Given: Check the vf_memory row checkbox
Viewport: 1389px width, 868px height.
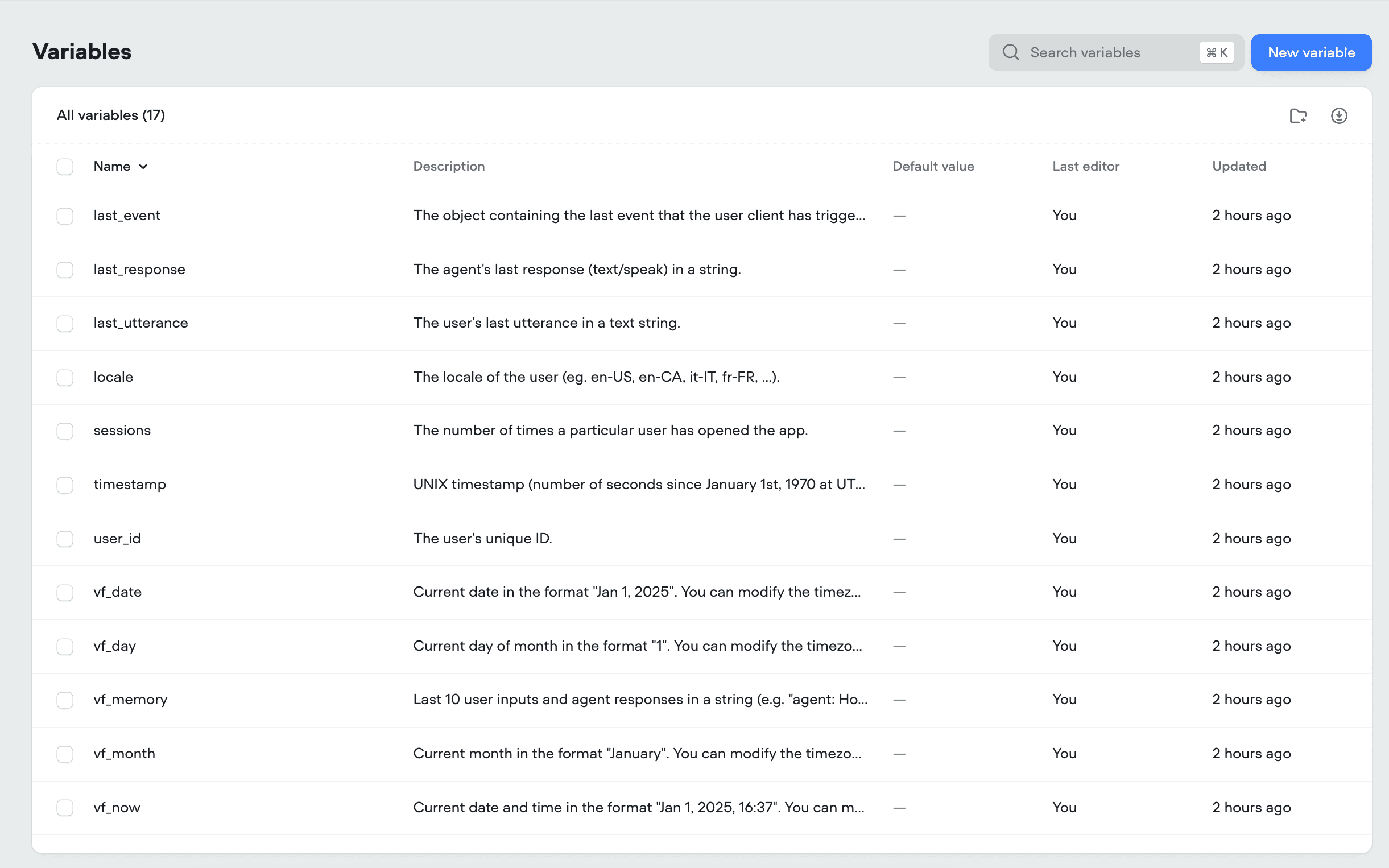Looking at the screenshot, I should (x=65, y=700).
